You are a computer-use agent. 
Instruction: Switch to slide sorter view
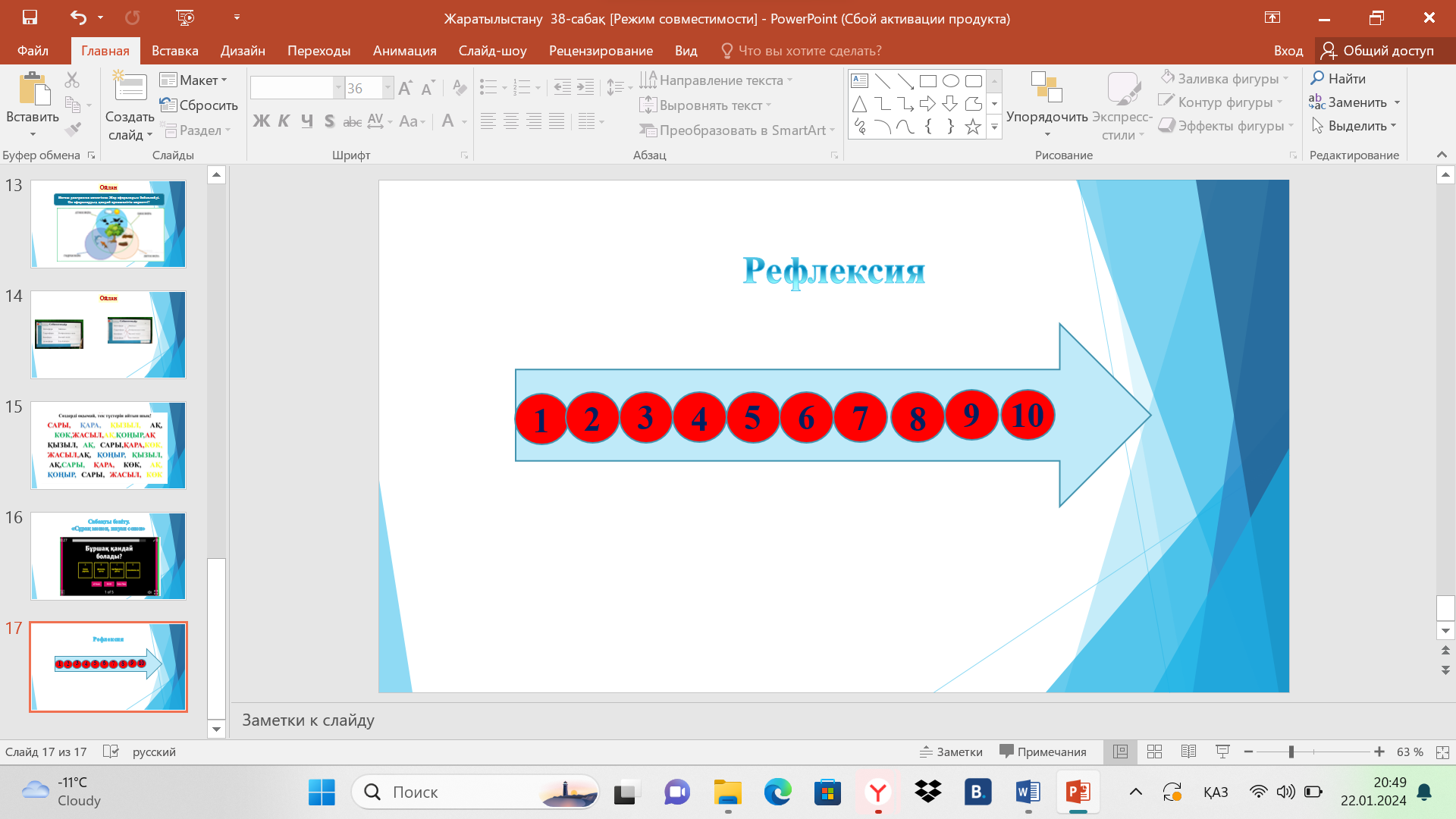coord(1154,752)
